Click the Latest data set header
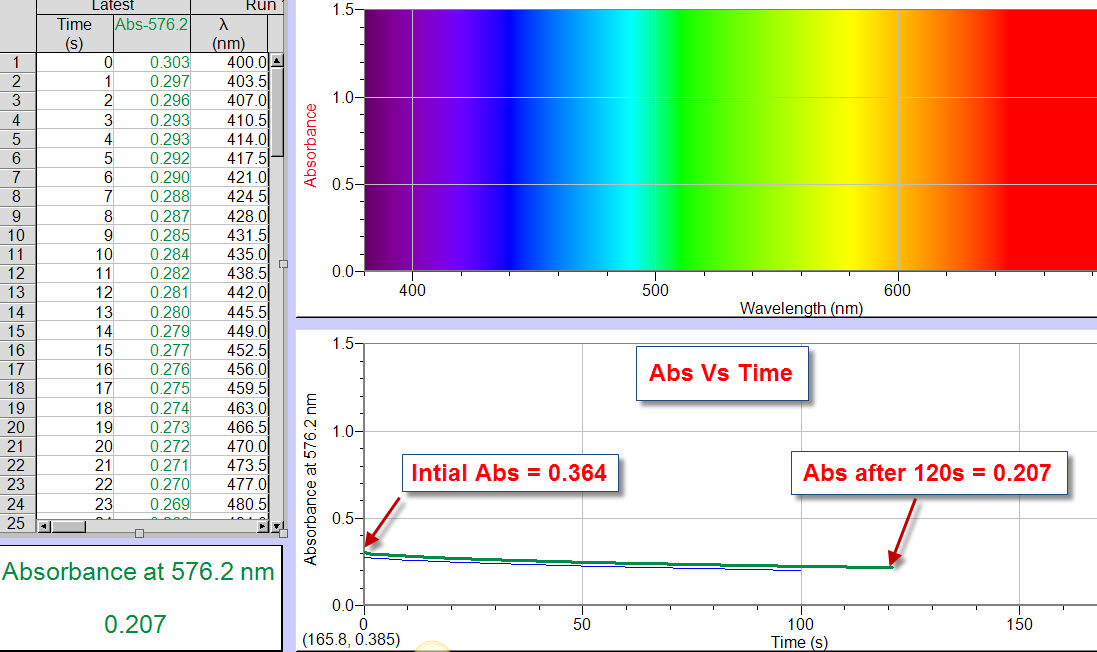 (x=113, y=6)
